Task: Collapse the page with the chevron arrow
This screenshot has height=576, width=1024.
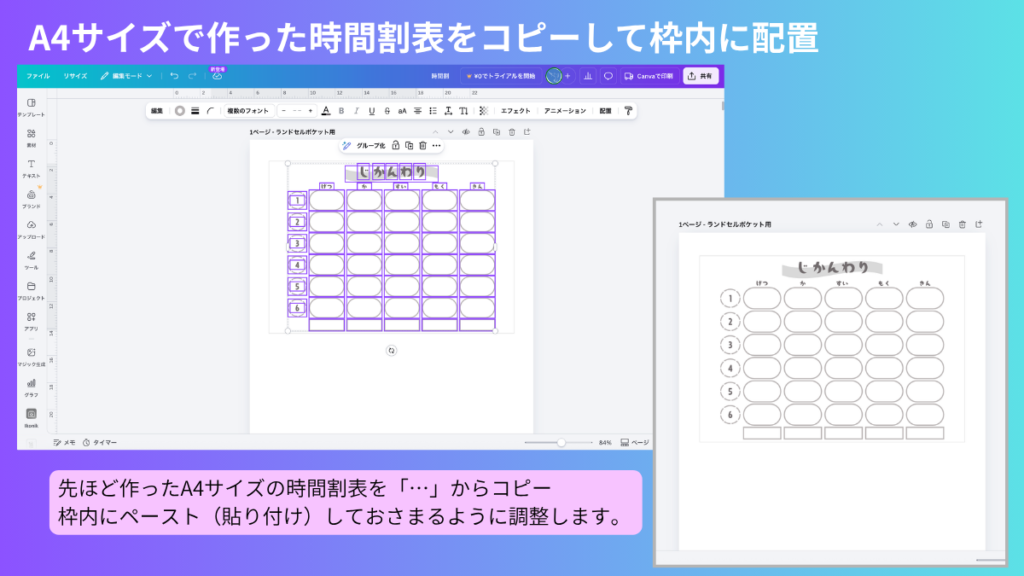Action: [x=435, y=132]
